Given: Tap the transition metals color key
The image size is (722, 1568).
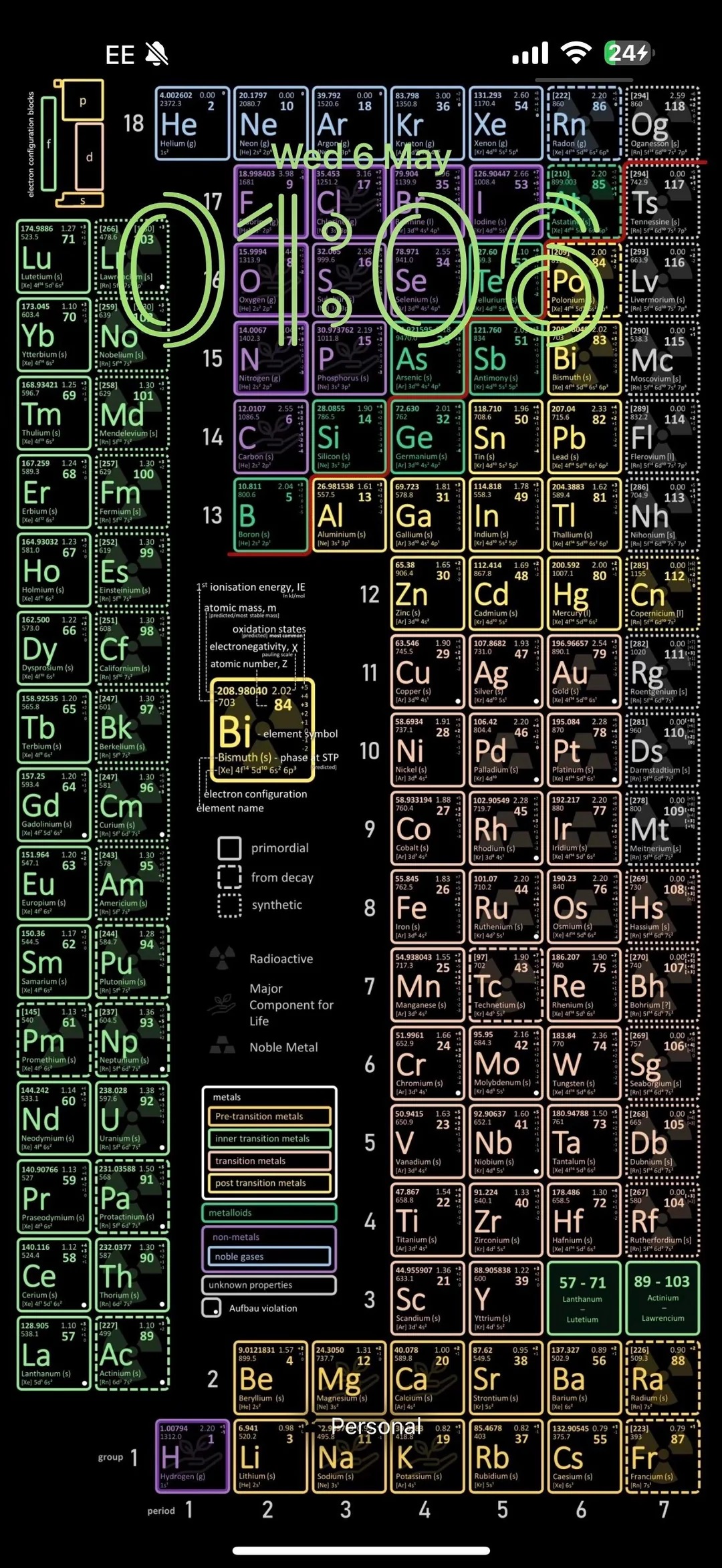Looking at the screenshot, I should pos(270,1161).
